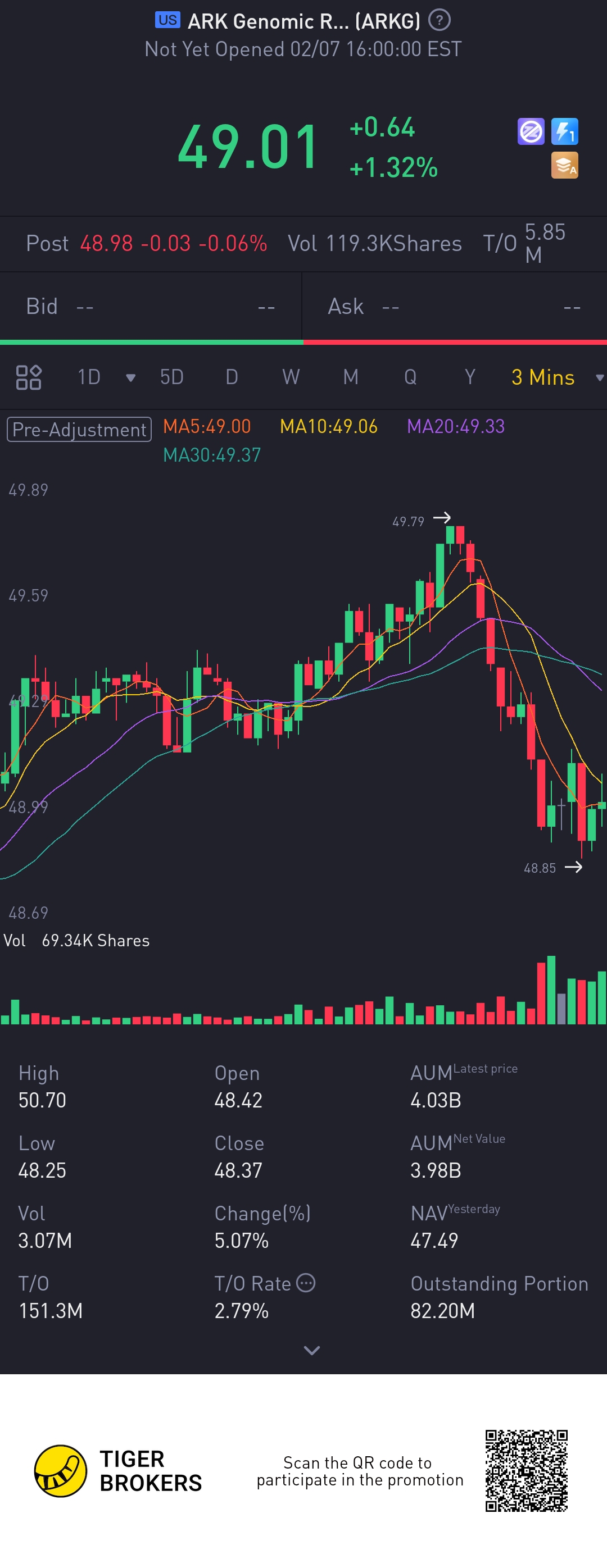
Task: Click the US market flag badge
Action: (167, 20)
